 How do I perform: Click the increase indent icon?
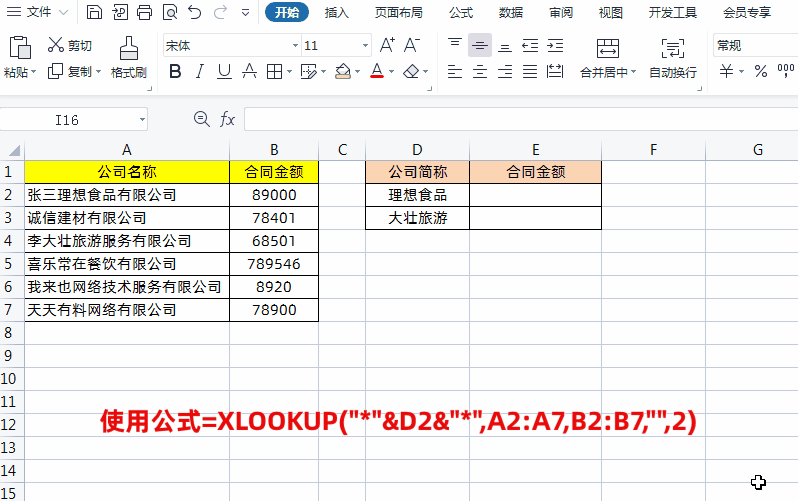(555, 46)
